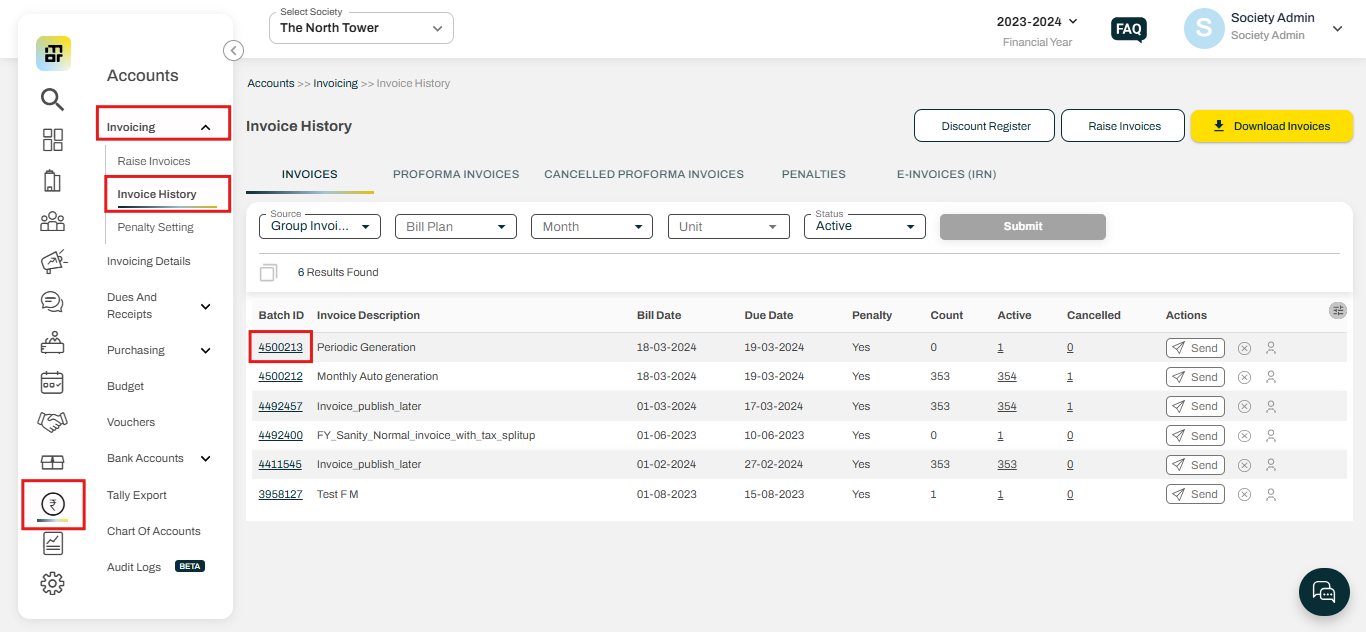Open batch 4492457 invoice link
Screen dimensions: 1366x632
coord(280,405)
